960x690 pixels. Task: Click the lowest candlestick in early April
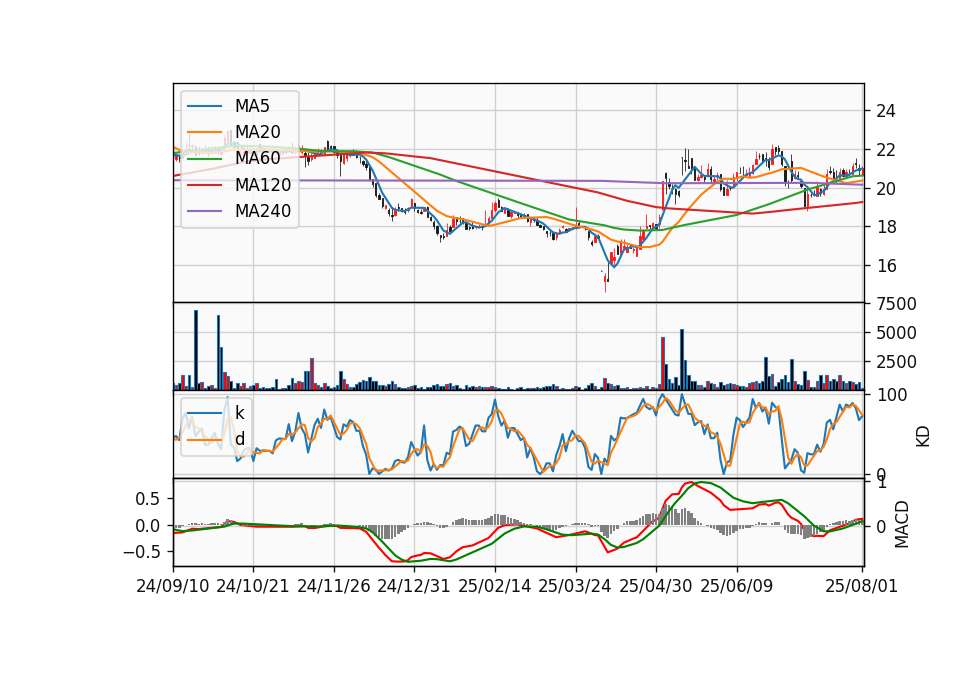pos(606,282)
